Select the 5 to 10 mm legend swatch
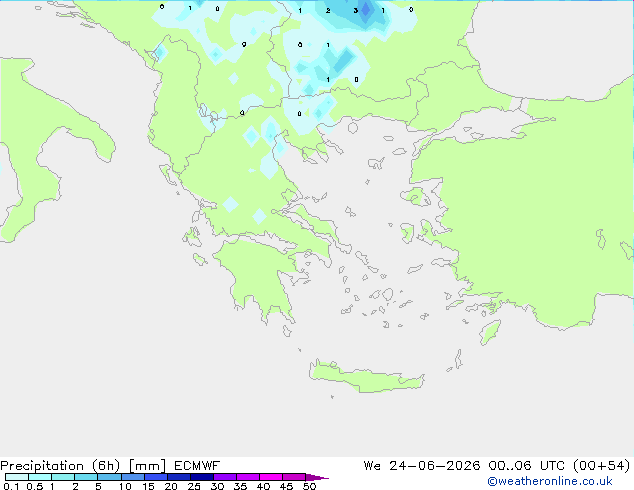This screenshot has width=634, height=490. coord(109,477)
